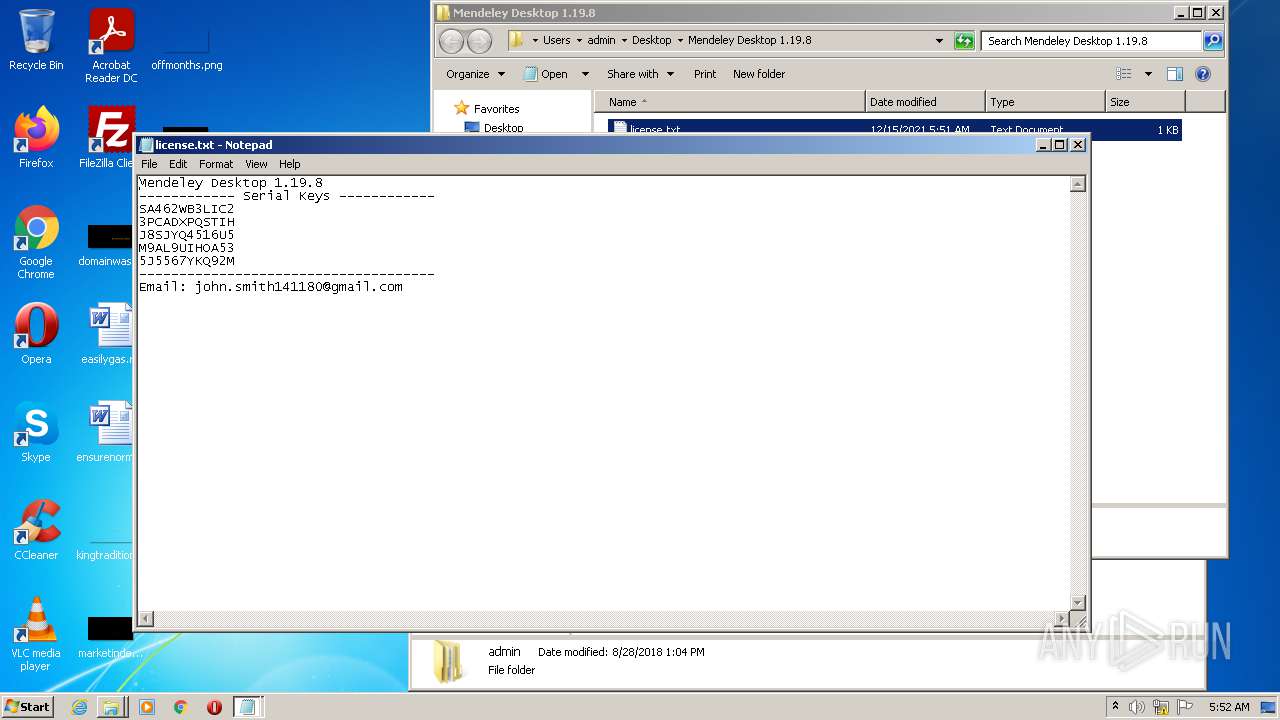Click Explorer Forward navigation button
Viewport: 1280px width, 720px height.
tap(480, 41)
